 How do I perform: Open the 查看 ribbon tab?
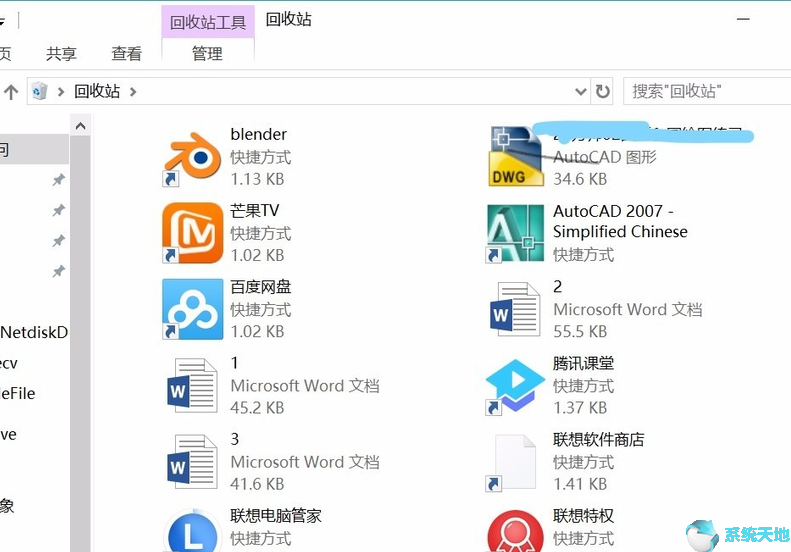pos(127,53)
